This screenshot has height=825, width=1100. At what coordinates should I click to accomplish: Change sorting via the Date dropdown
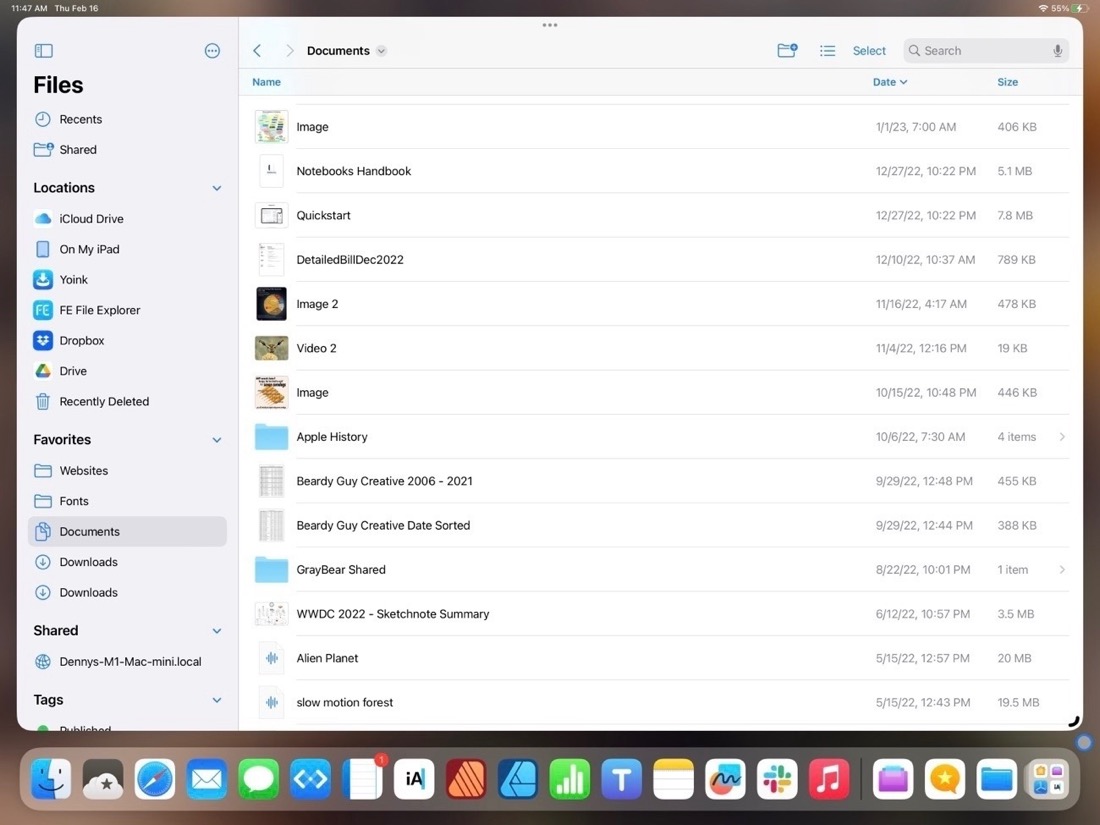pyautogui.click(x=889, y=81)
